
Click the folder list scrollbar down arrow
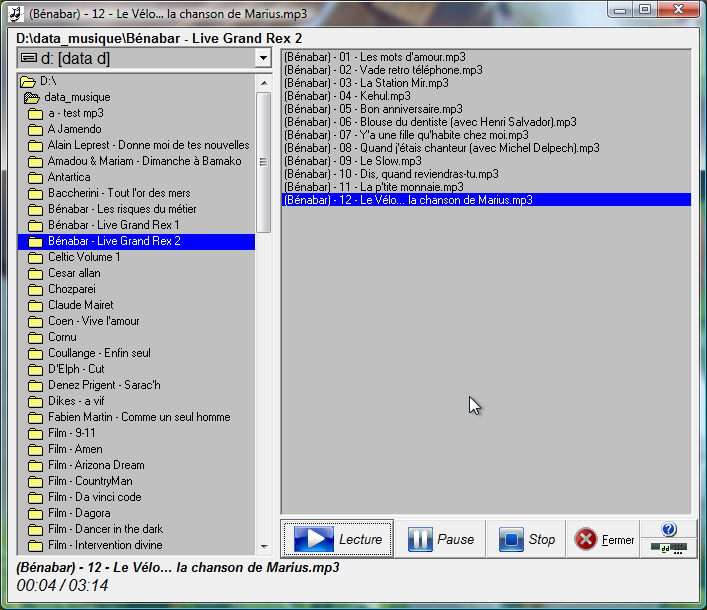click(x=264, y=547)
